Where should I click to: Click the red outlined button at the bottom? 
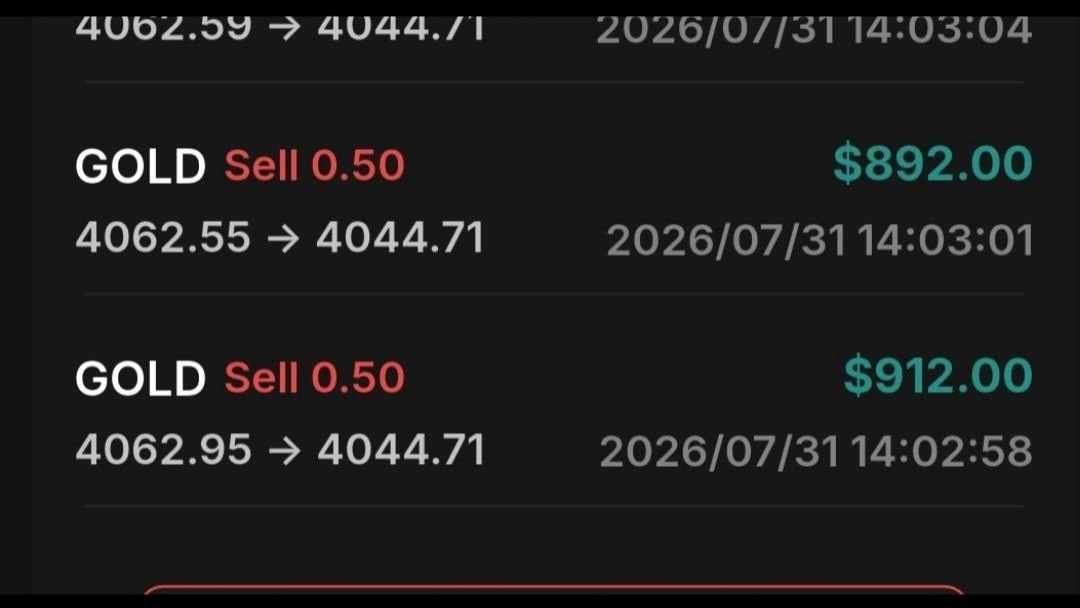point(554,589)
